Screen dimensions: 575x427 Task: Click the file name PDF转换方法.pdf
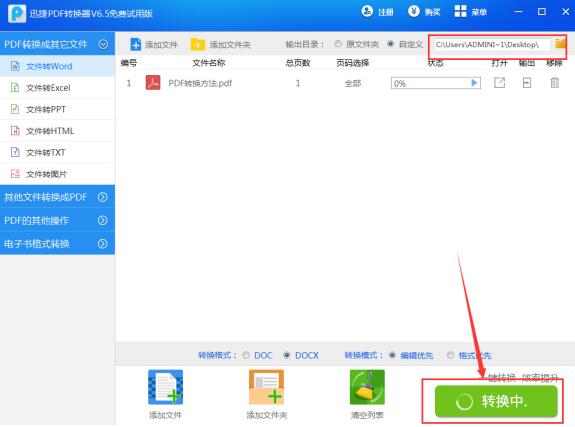[200, 83]
